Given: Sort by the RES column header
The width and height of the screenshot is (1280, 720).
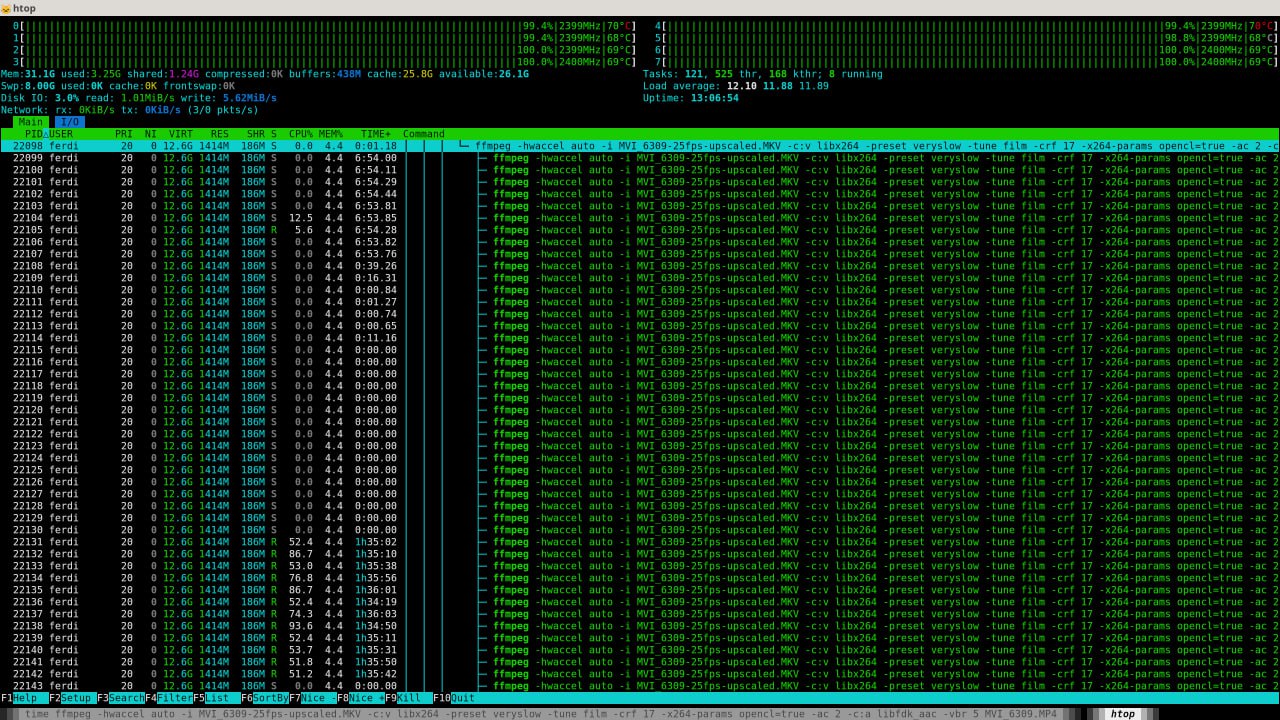Looking at the screenshot, I should (218, 134).
